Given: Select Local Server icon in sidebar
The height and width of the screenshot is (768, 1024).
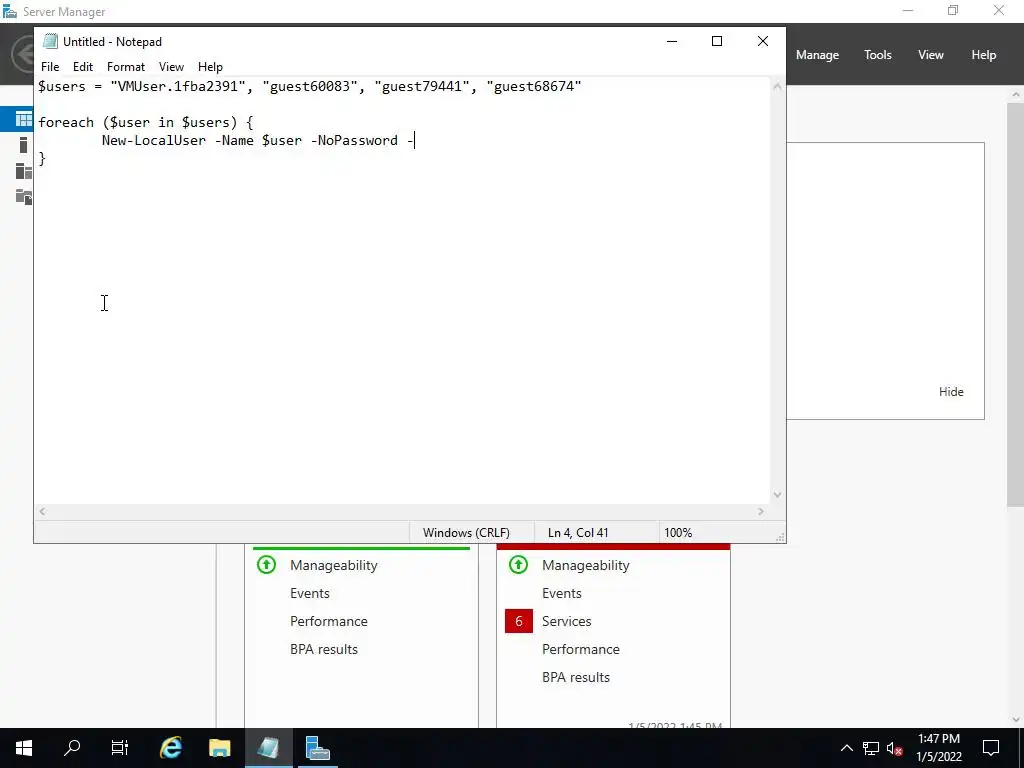Looking at the screenshot, I should click(x=24, y=145).
